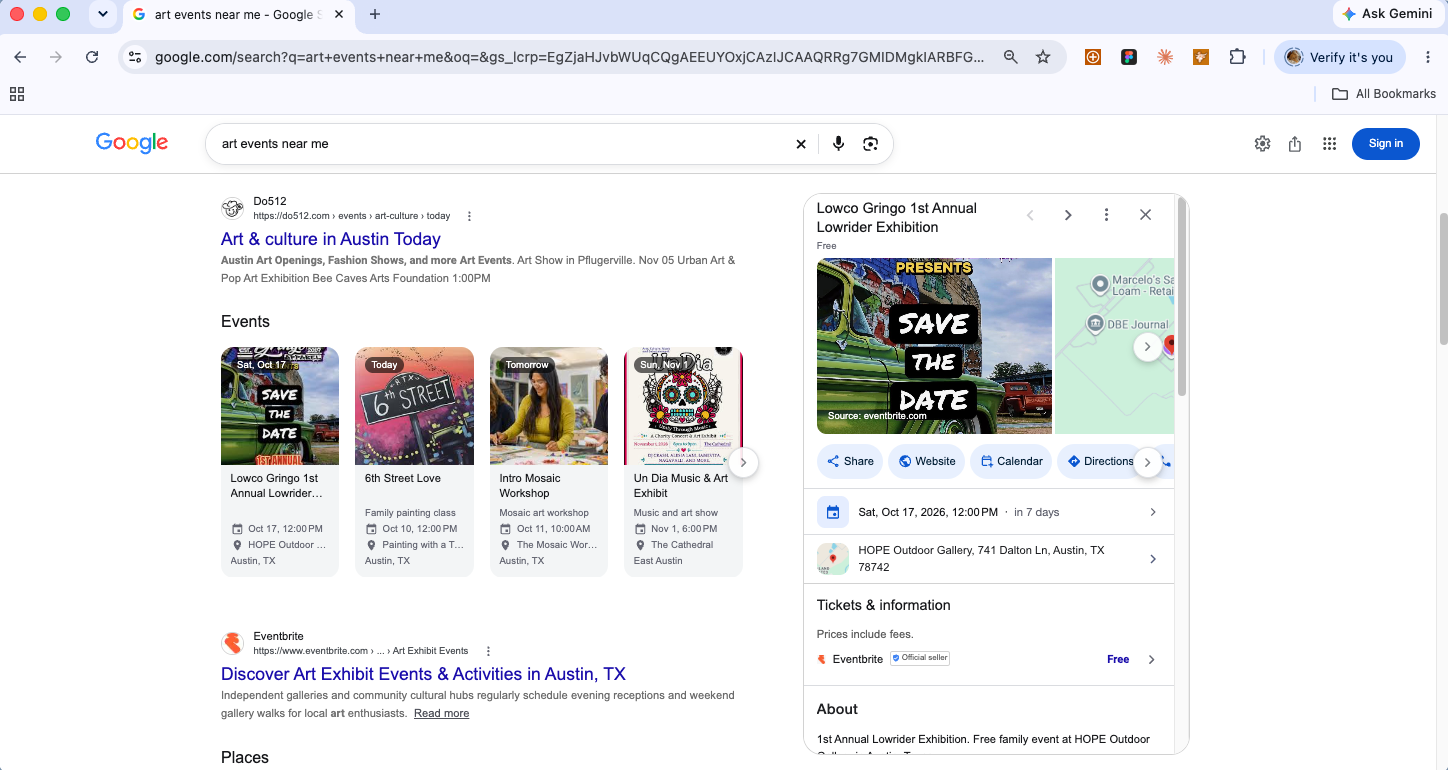Expand the event date and time row
This screenshot has width=1448, height=770.
point(989,512)
